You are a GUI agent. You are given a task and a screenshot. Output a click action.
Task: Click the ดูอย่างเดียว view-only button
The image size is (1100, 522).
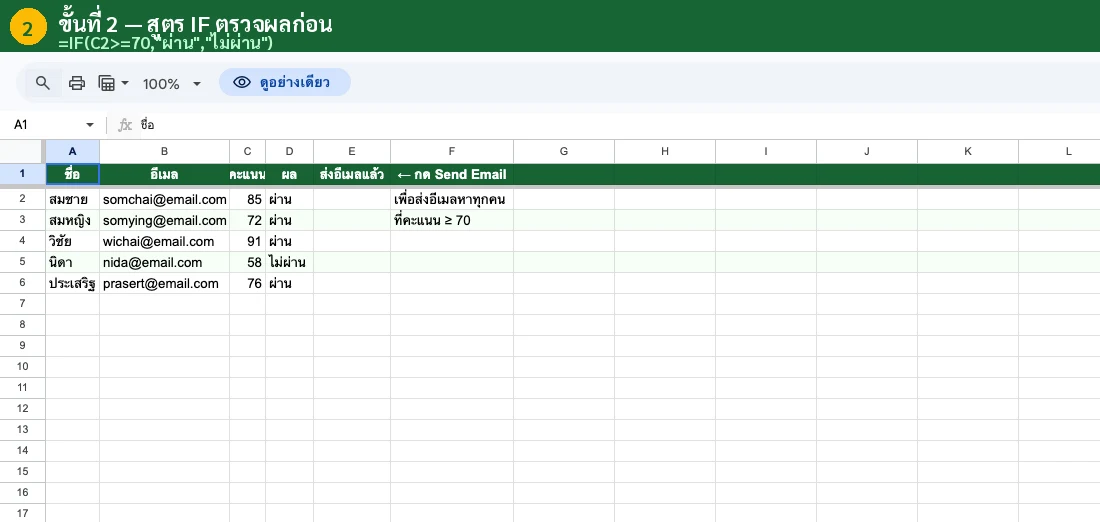tap(285, 82)
